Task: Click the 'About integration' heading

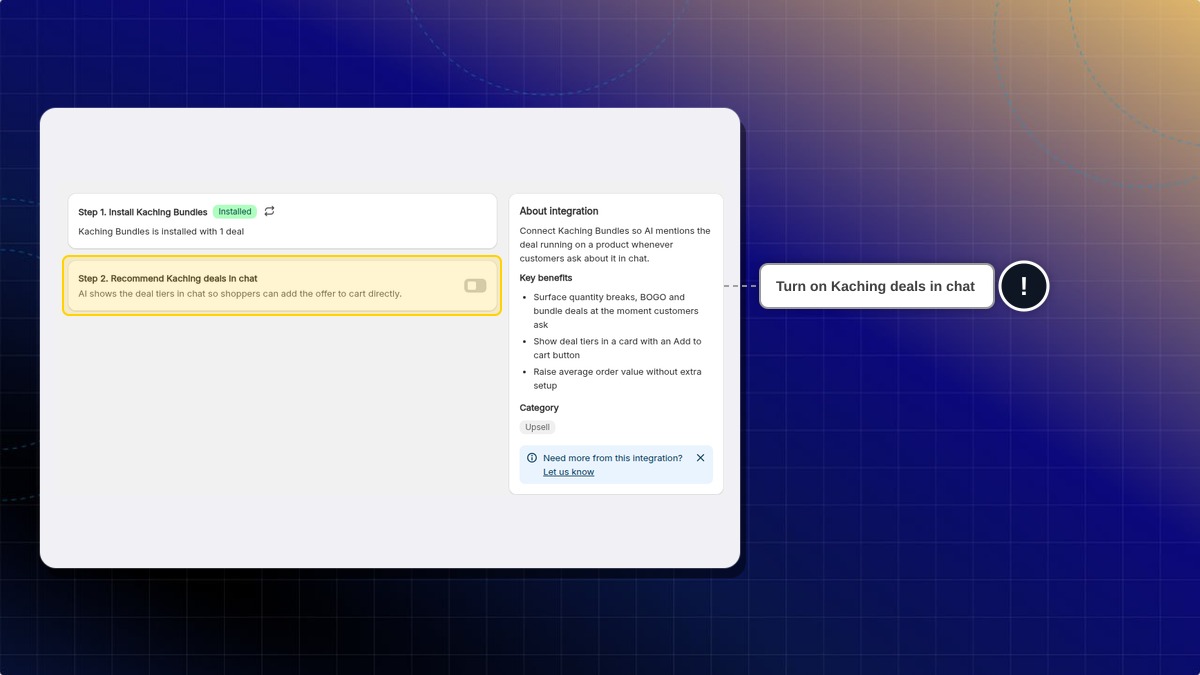Action: (559, 211)
